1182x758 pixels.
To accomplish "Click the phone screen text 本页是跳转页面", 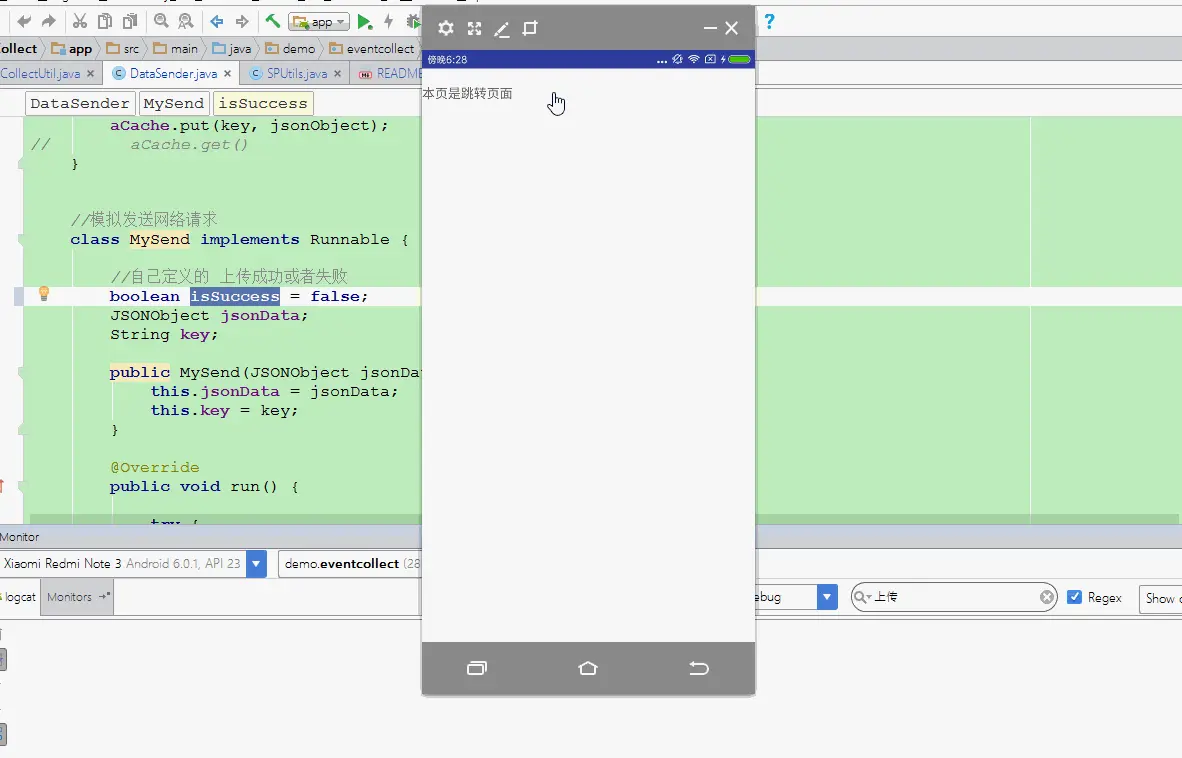I will tap(467, 93).
